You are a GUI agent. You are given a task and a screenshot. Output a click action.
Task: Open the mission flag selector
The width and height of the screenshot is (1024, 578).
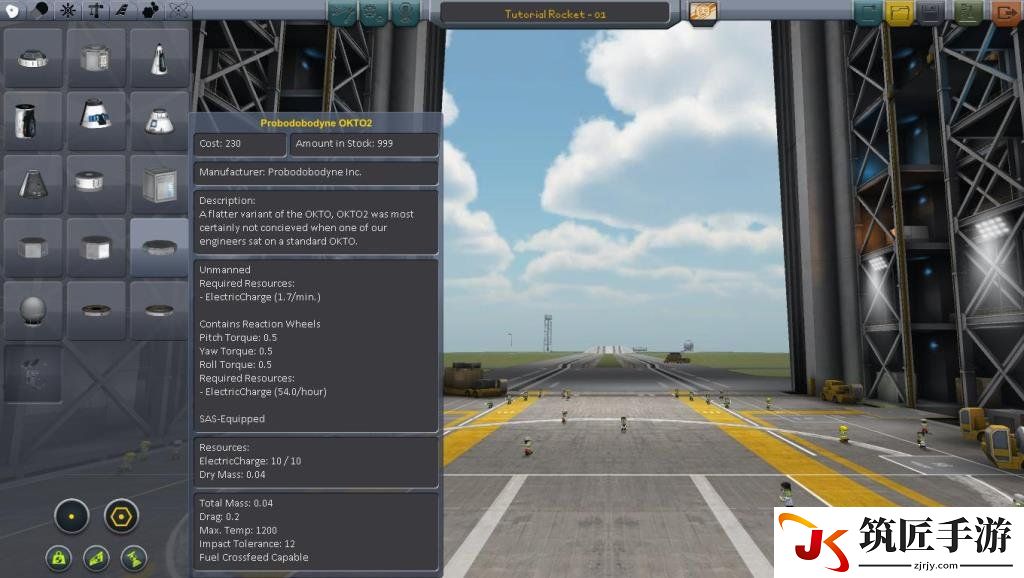coord(703,12)
